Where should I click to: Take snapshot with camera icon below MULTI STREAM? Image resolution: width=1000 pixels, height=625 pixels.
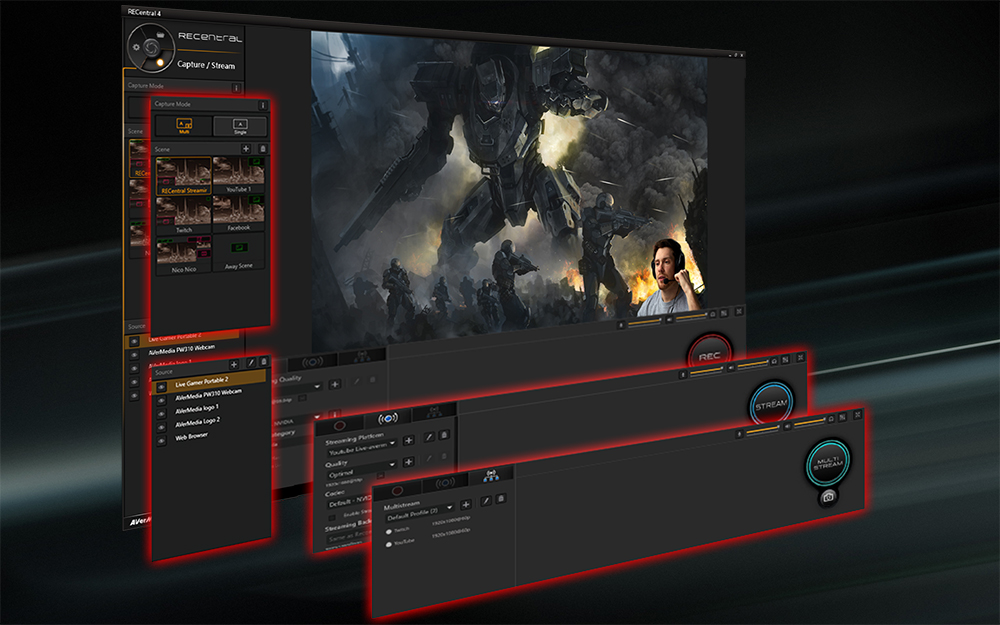(x=828, y=497)
